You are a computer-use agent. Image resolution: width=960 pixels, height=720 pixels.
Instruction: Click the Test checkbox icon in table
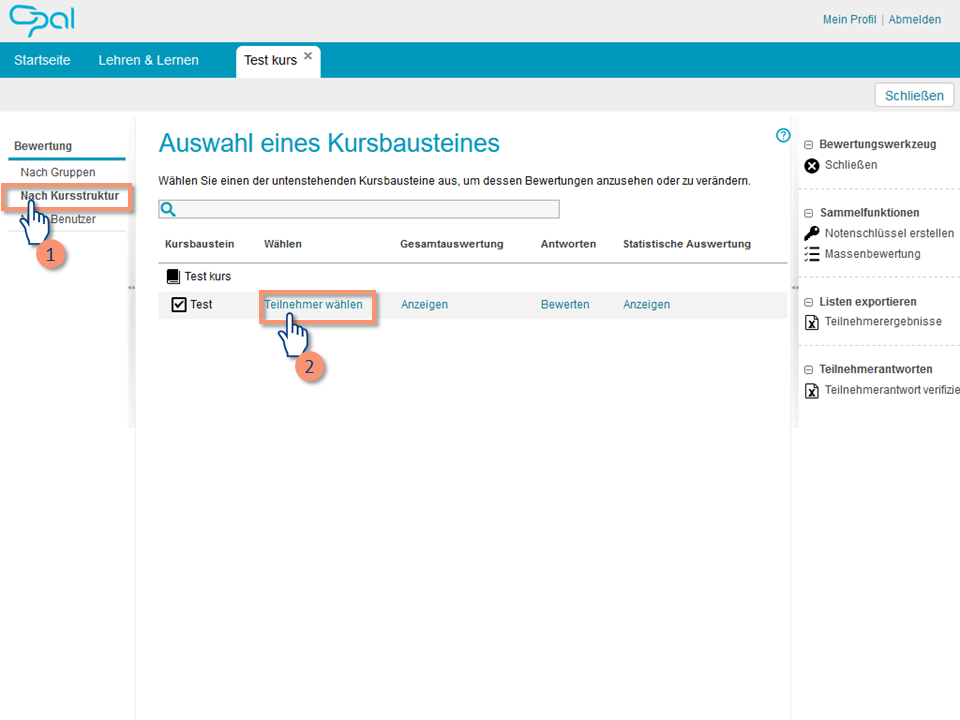(x=179, y=304)
